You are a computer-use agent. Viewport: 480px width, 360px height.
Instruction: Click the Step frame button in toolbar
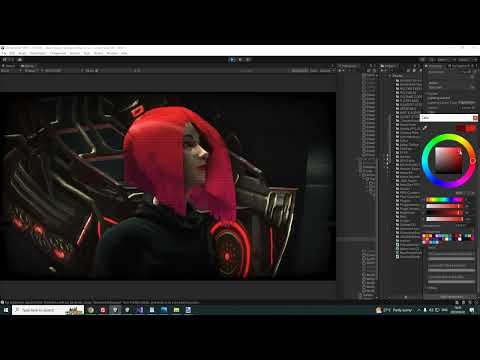pos(248,60)
